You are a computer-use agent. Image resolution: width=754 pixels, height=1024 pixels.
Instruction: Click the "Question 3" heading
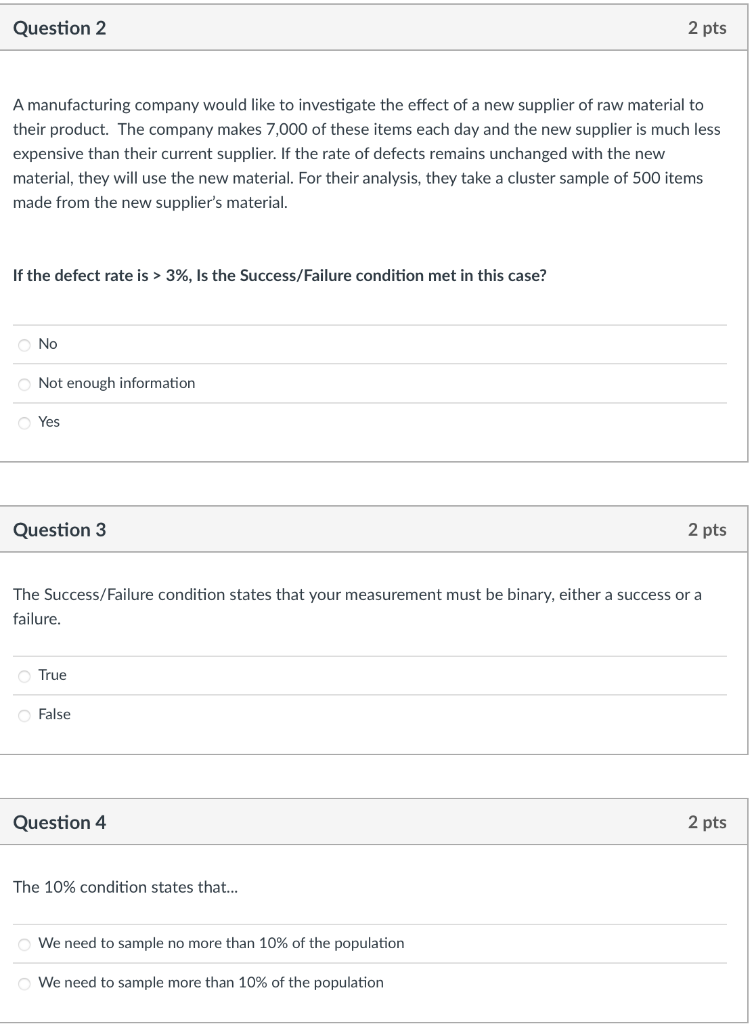(x=59, y=530)
